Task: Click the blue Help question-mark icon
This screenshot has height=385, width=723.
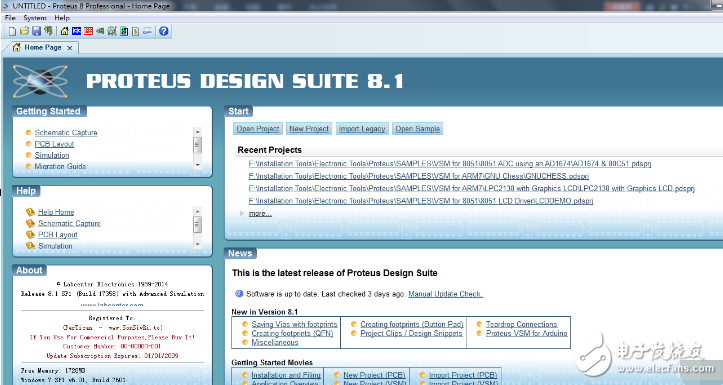Action: [x=164, y=31]
